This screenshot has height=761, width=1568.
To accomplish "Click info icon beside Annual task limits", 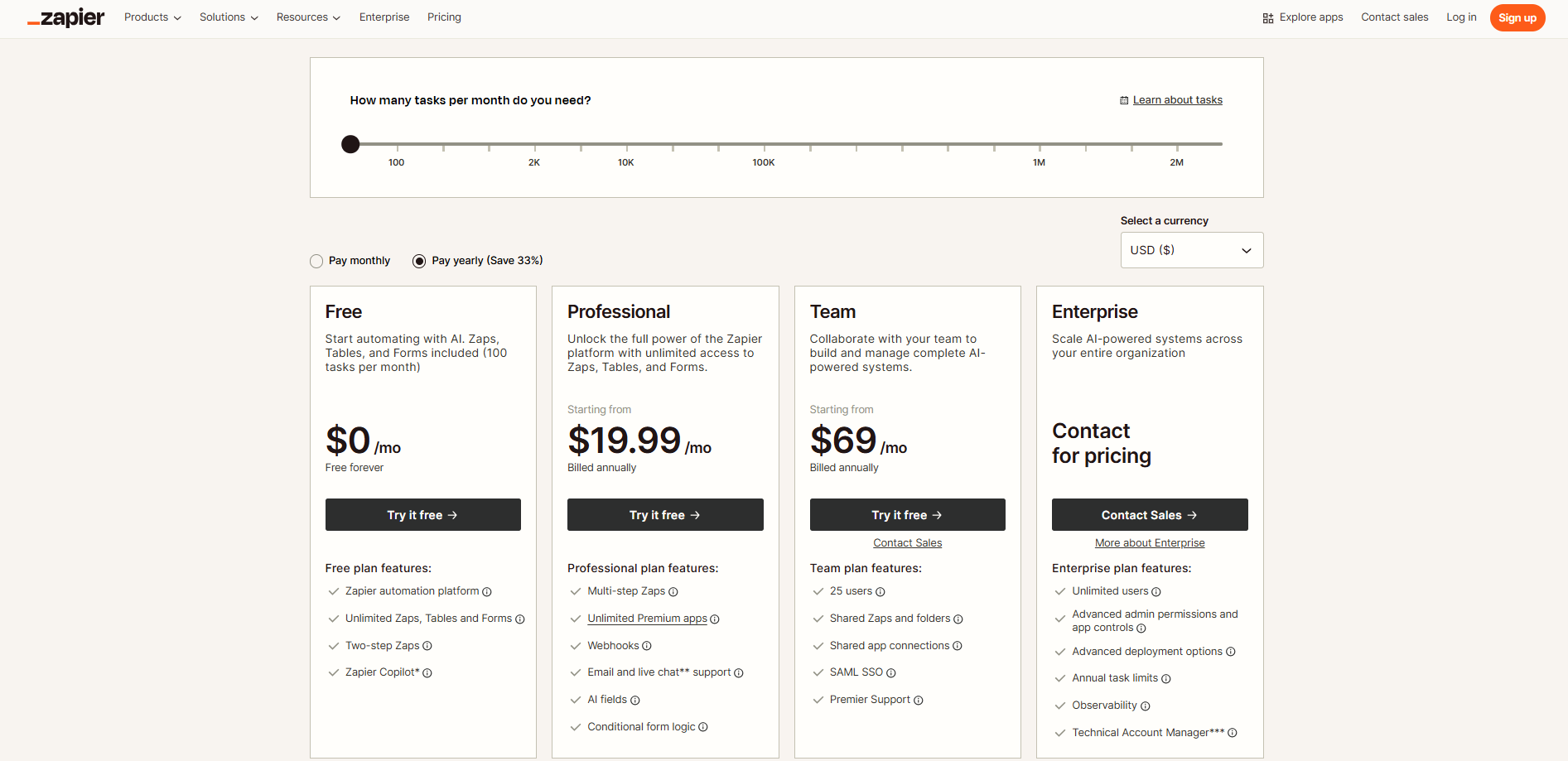I will coord(1165,678).
